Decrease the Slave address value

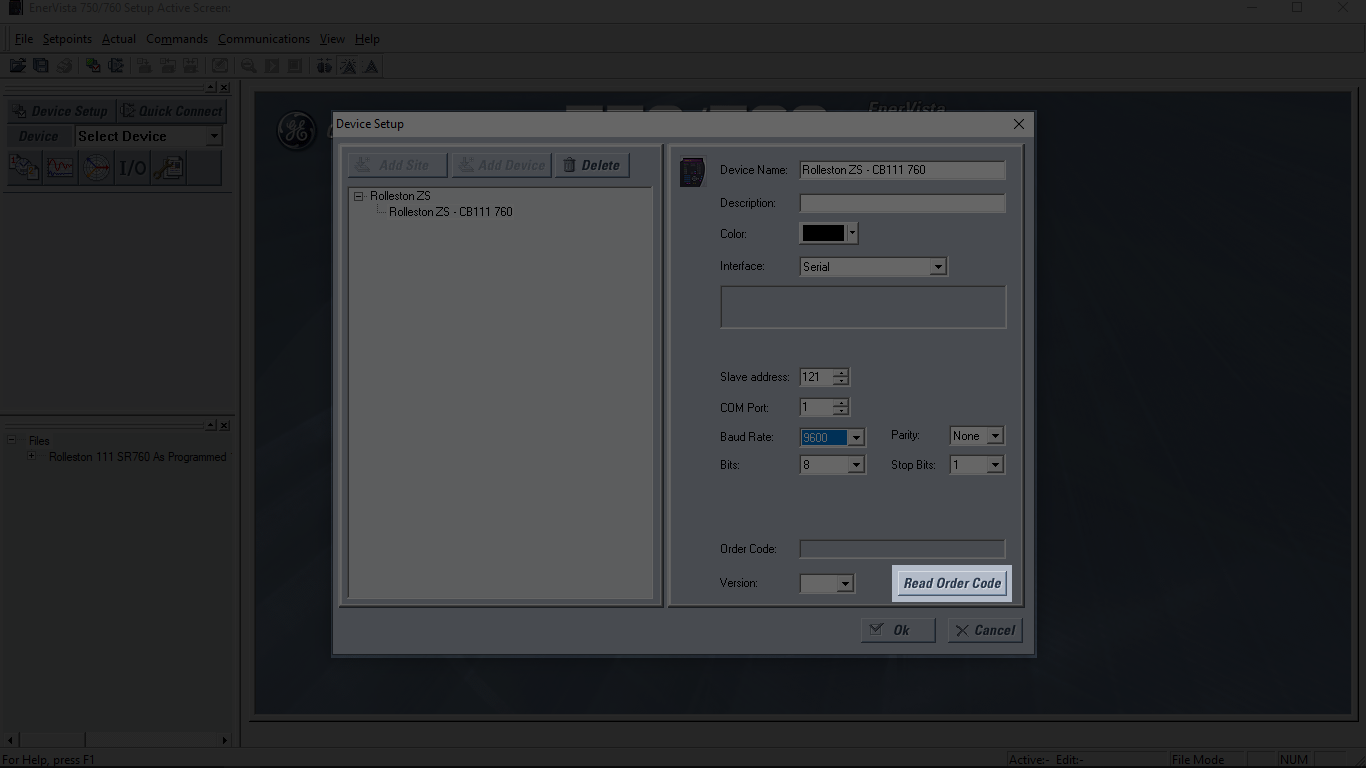841,381
